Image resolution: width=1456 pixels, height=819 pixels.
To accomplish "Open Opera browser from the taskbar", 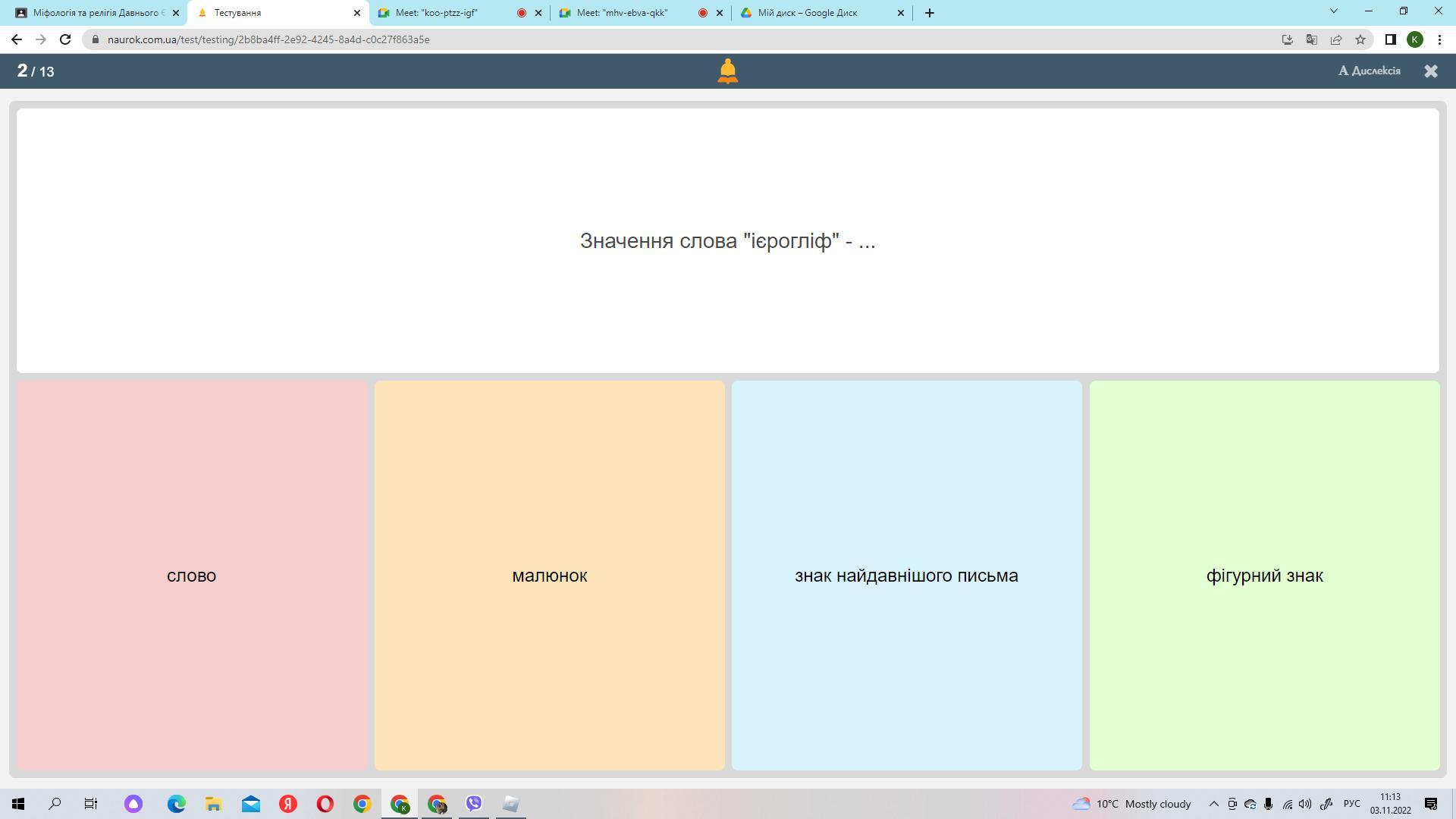I will click(x=325, y=804).
